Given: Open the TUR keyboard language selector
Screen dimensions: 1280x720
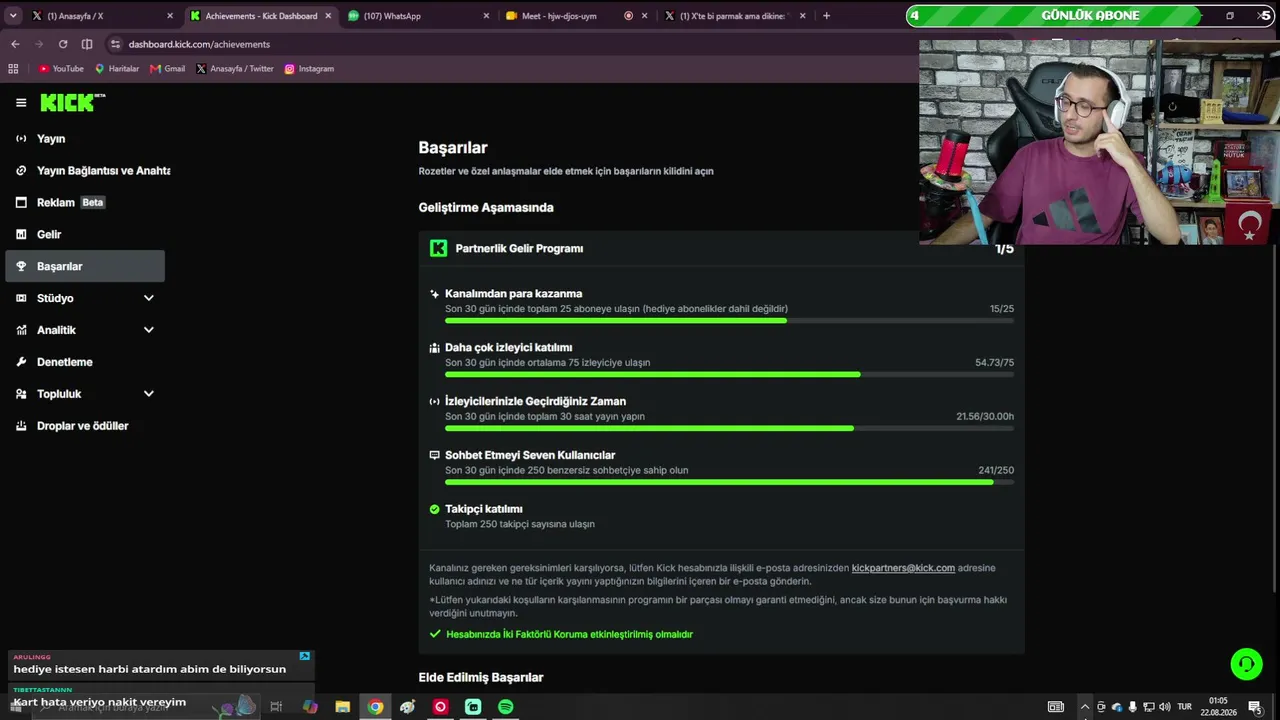Looking at the screenshot, I should pos(1185,707).
